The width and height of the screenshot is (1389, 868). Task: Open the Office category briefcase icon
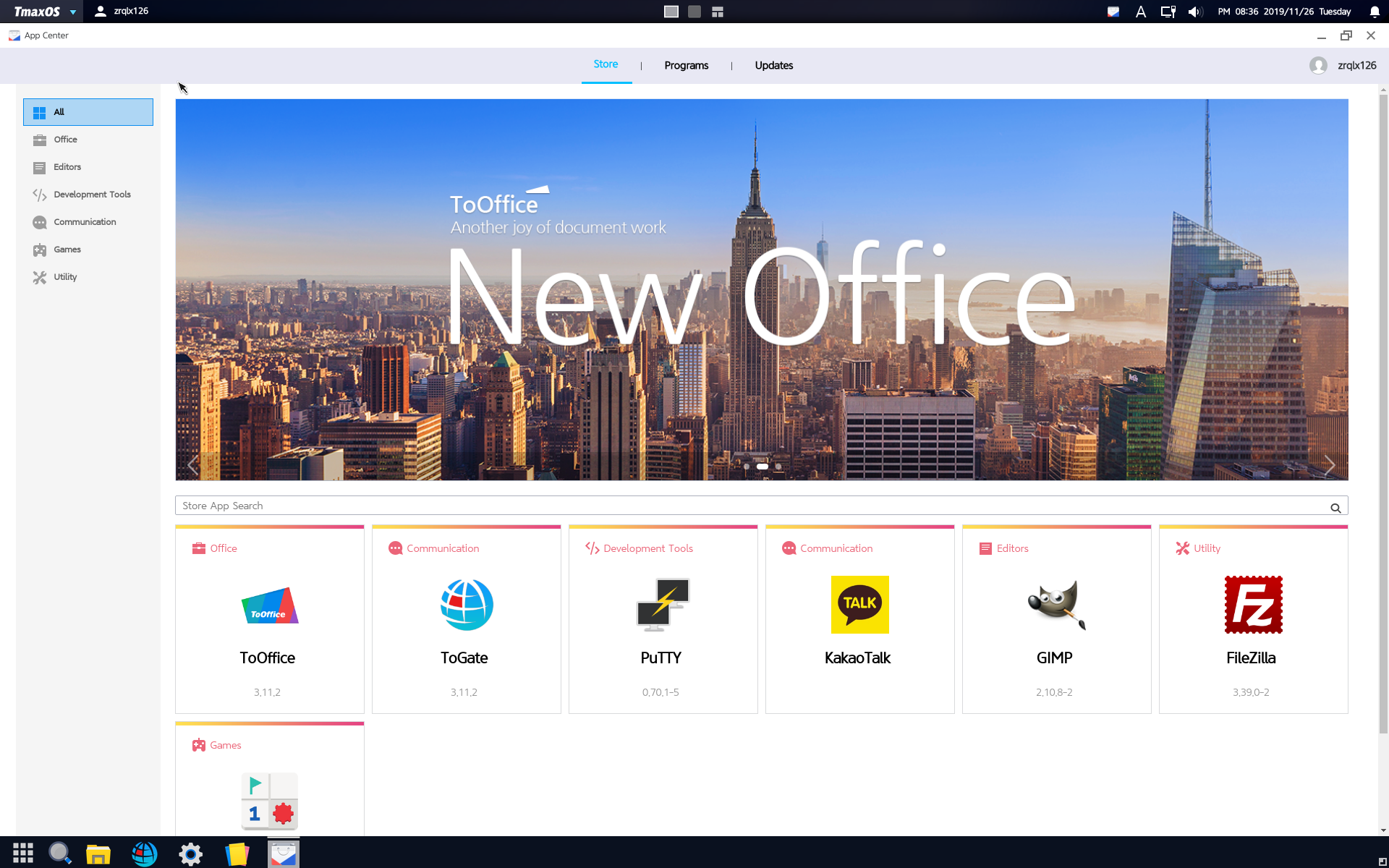40,140
